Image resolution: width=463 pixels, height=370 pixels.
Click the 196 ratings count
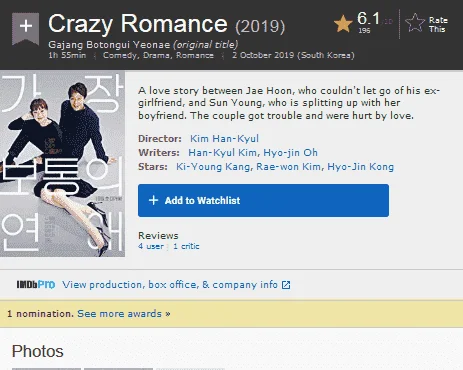[x=364, y=30]
